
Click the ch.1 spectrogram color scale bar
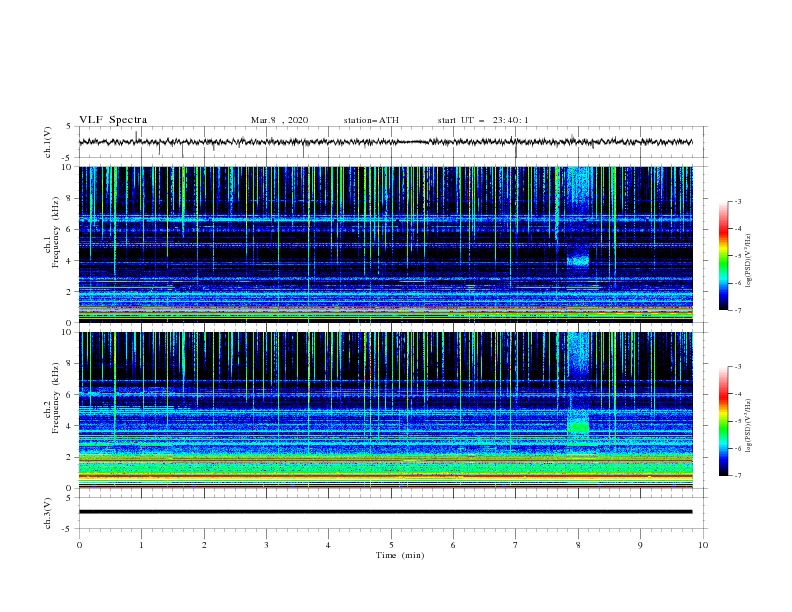pyautogui.click(x=723, y=256)
